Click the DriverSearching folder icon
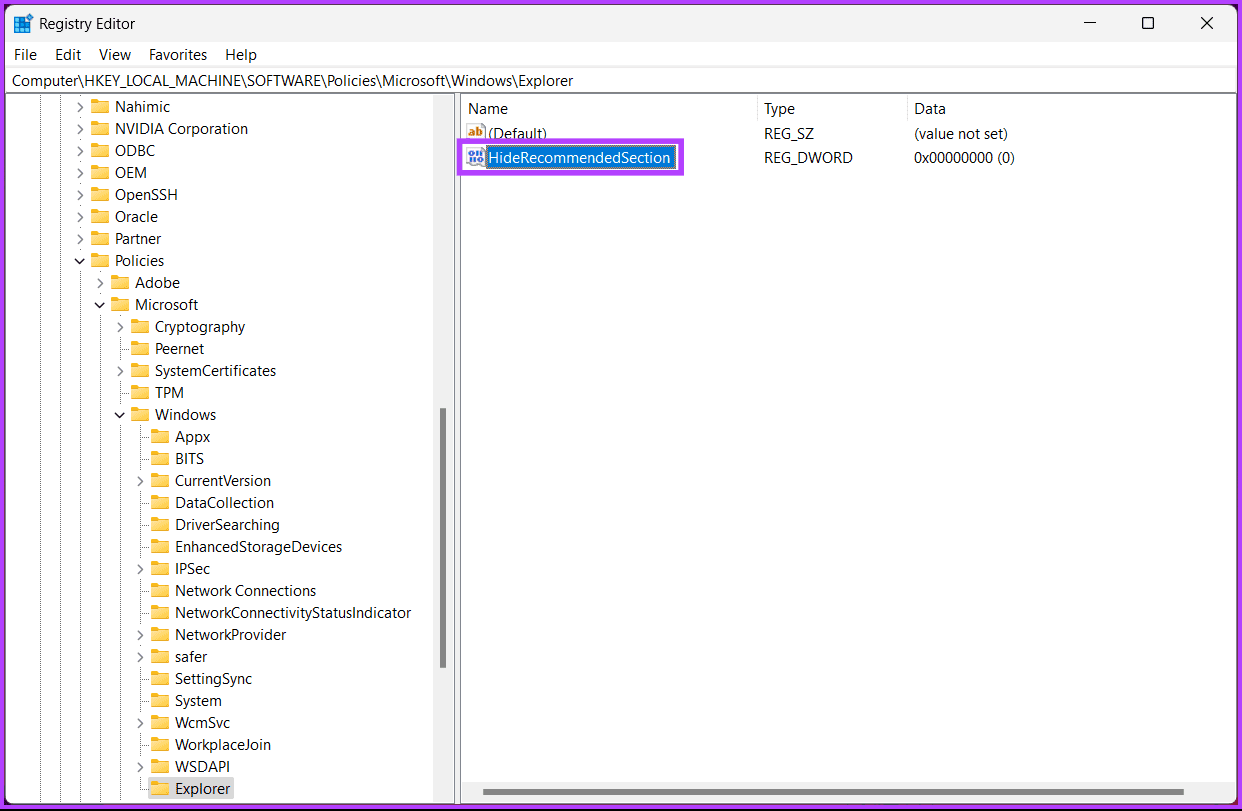The image size is (1242, 811). tap(159, 525)
